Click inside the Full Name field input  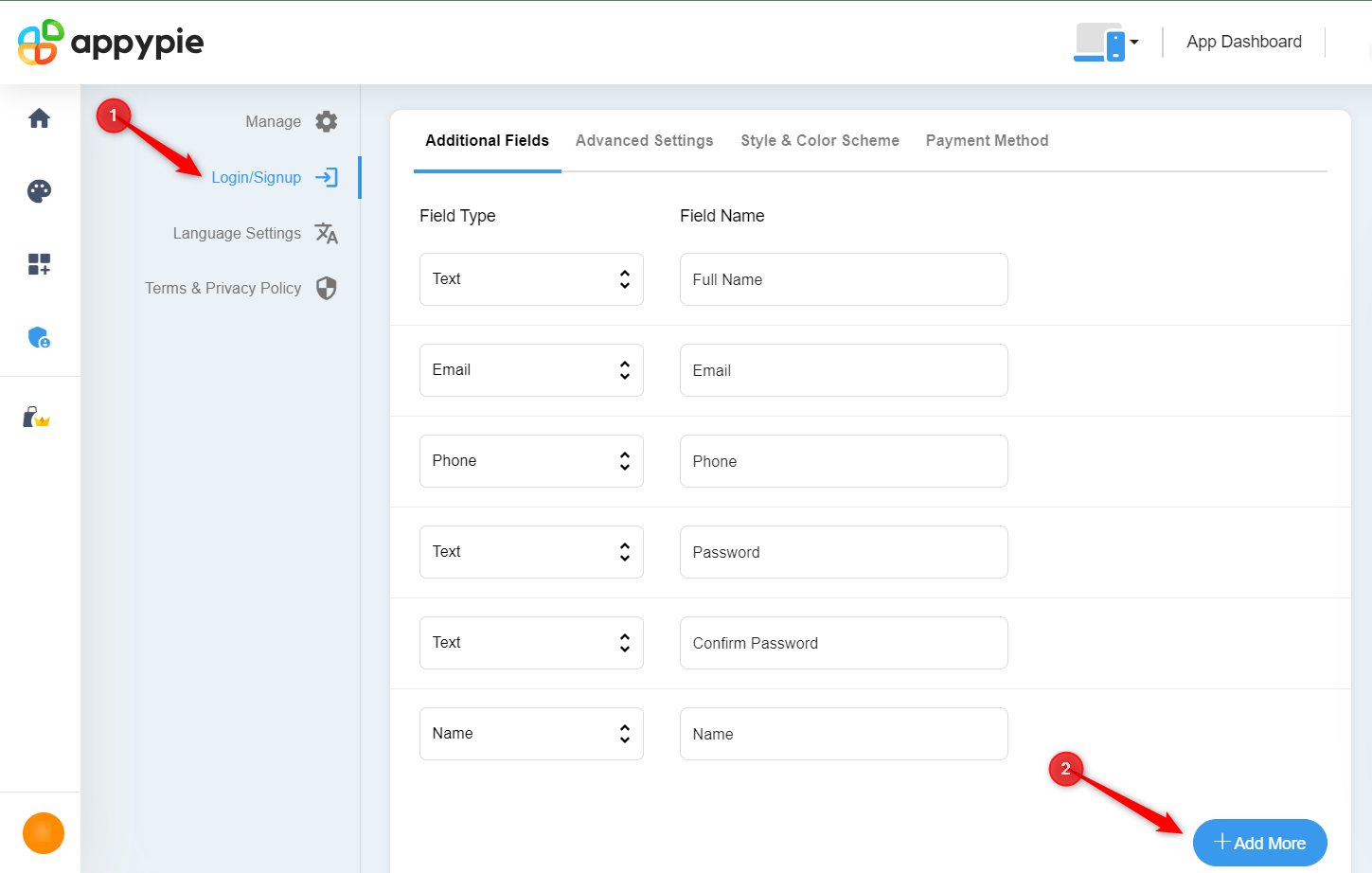click(843, 278)
